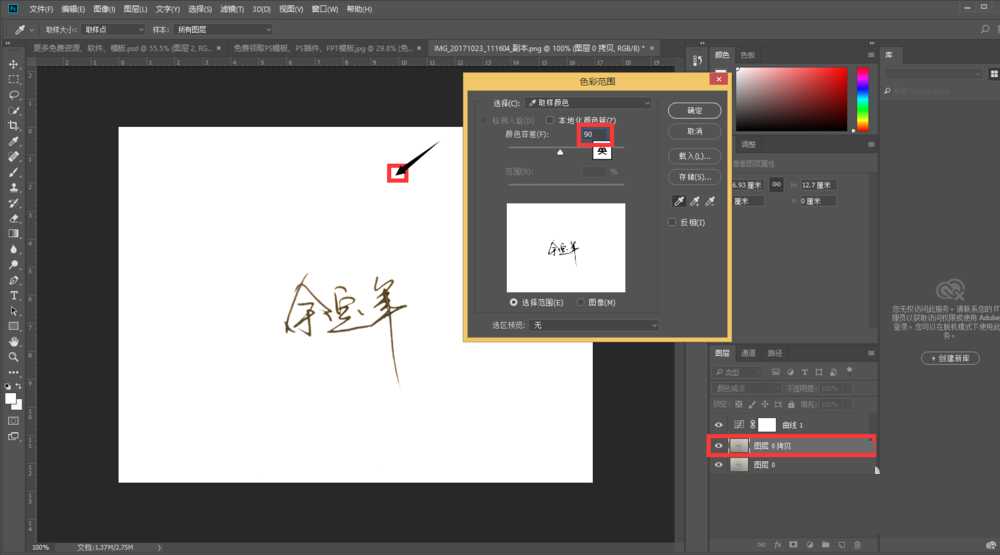Pick the Crop tool

pyautogui.click(x=14, y=125)
